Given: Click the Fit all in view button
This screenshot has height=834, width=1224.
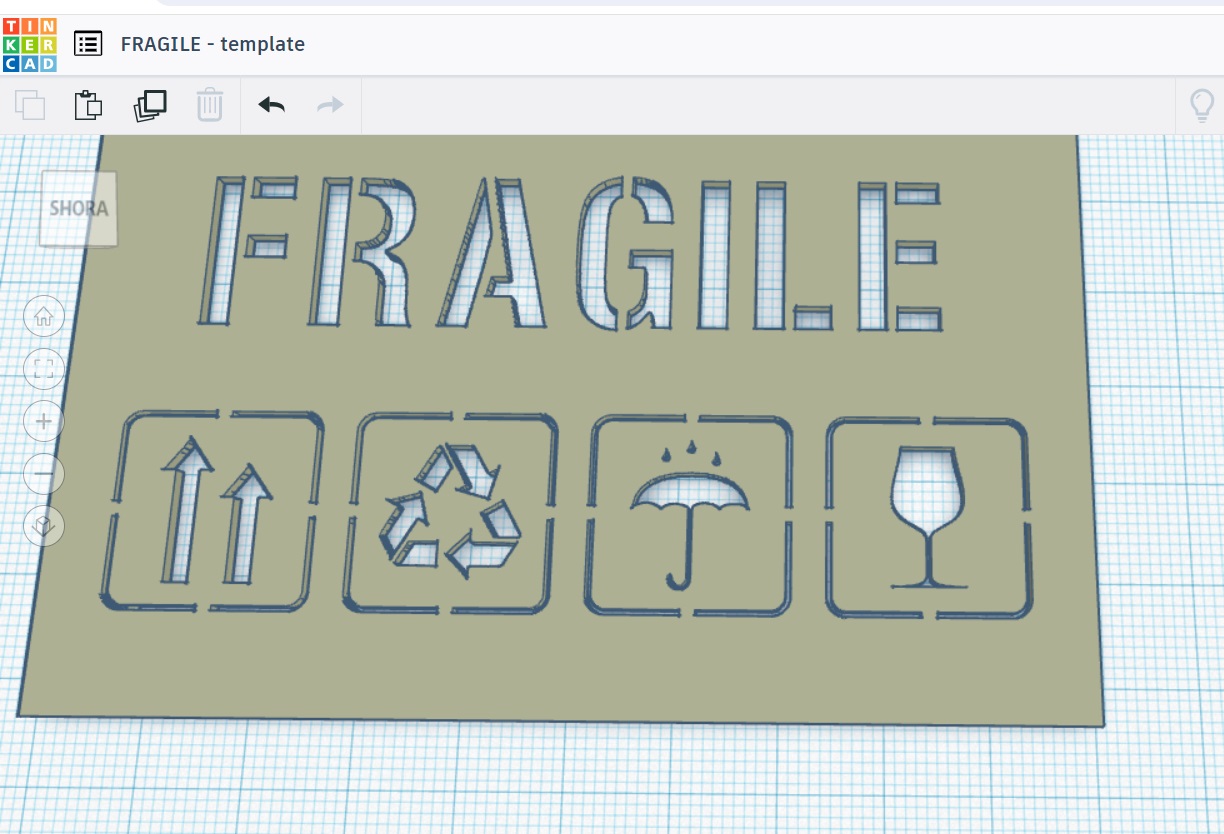Looking at the screenshot, I should coord(44,369).
